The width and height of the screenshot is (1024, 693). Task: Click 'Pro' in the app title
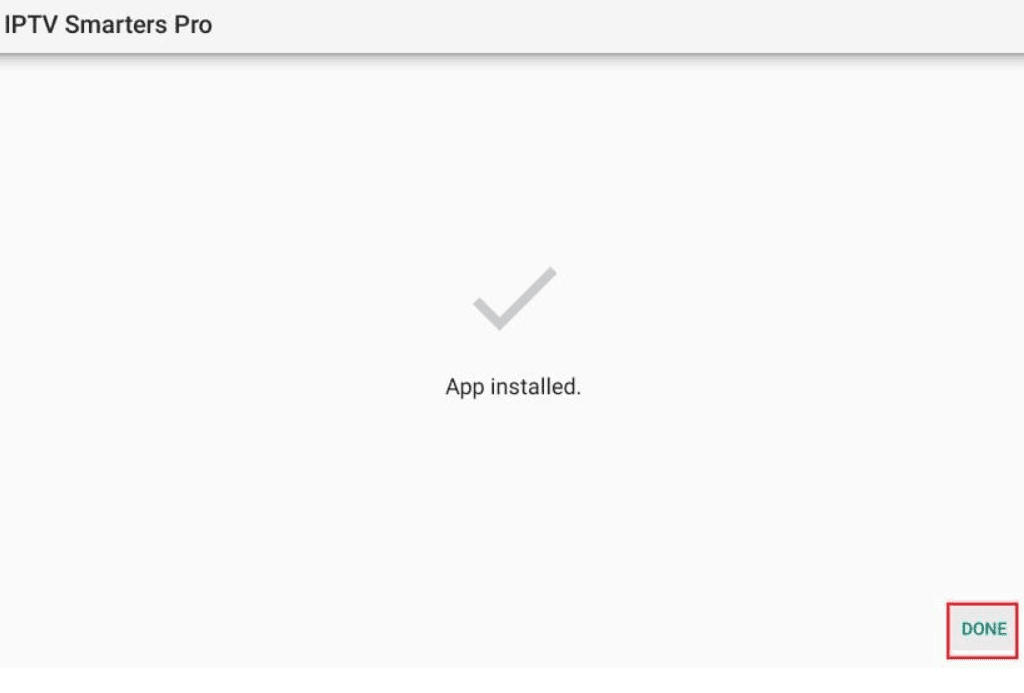coord(193,25)
